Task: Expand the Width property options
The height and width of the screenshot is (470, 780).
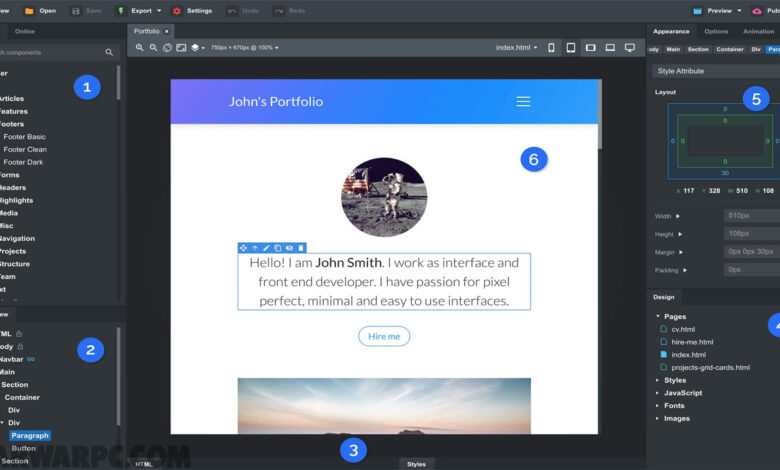Action: (x=678, y=216)
